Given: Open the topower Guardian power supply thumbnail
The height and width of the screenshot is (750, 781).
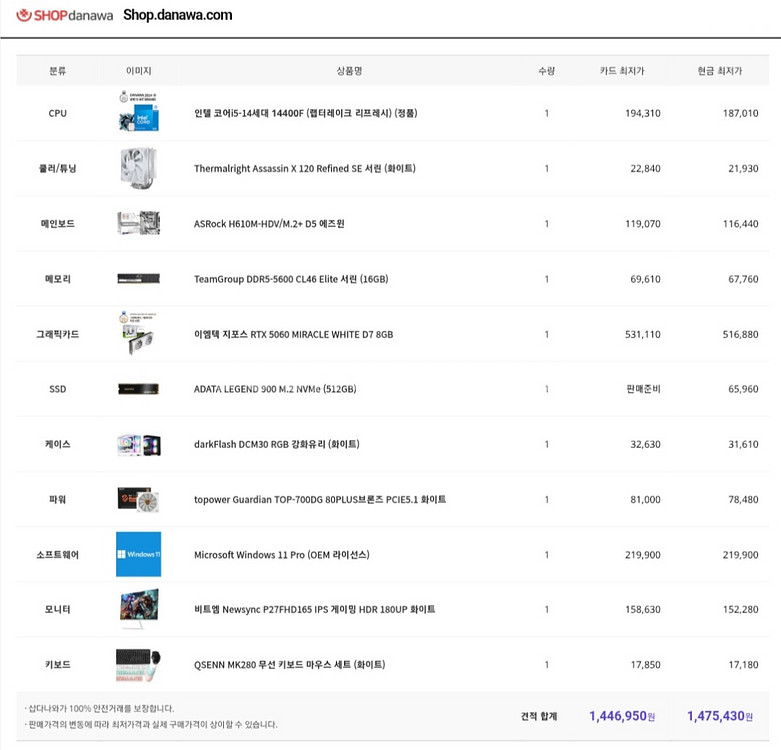Looking at the screenshot, I should coord(138,500).
